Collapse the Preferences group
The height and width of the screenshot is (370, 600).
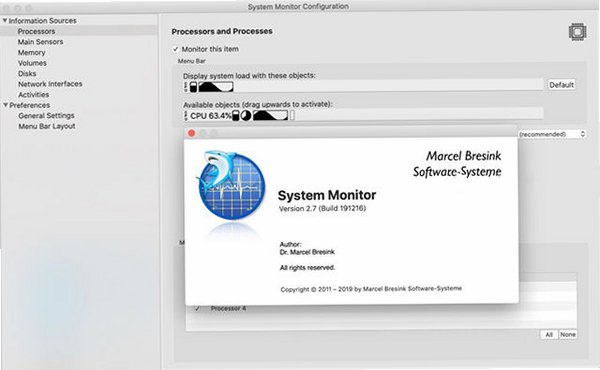coord(6,105)
